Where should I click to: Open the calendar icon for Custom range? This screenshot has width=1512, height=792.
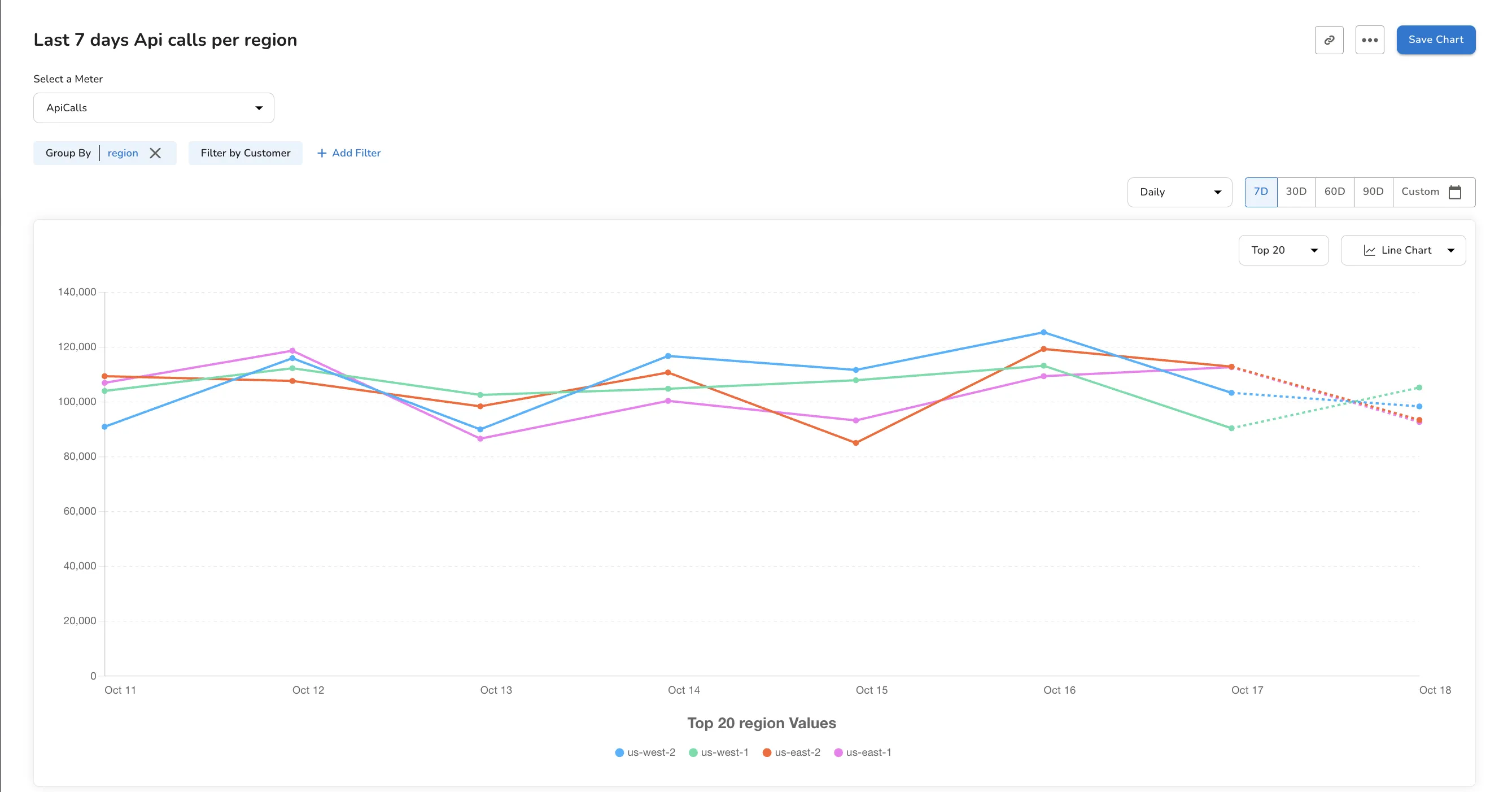tap(1455, 192)
